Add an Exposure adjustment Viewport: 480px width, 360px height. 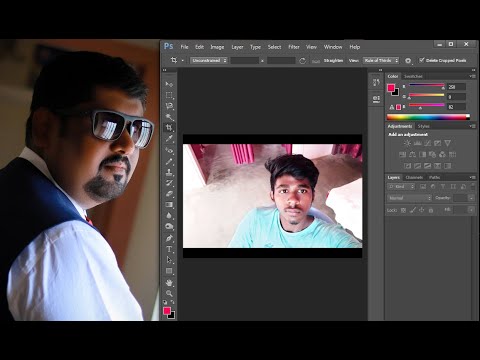437,143
